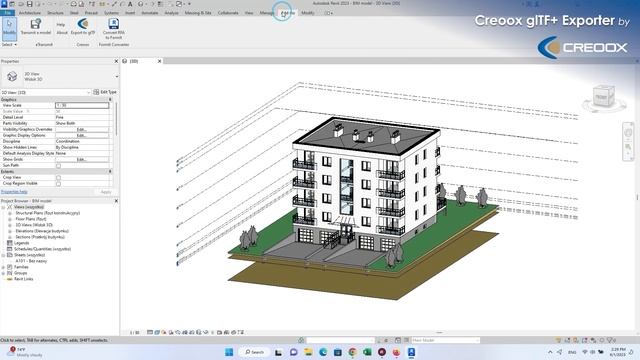This screenshot has height=360, width=640.
Task: Open the navigation wheel on the view's navigation bar
Action: point(628,132)
